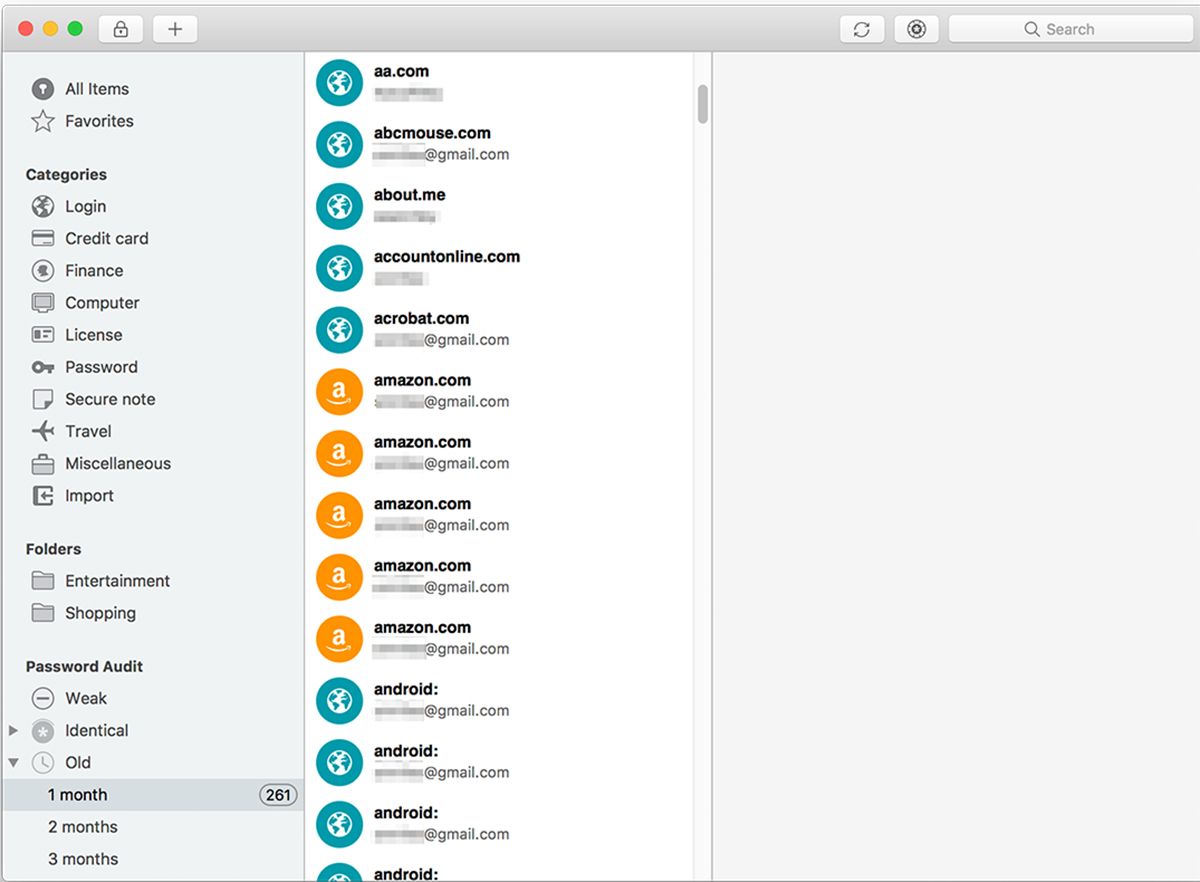Click the lock icon in the toolbar
The height and width of the screenshot is (882, 1200).
point(120,29)
